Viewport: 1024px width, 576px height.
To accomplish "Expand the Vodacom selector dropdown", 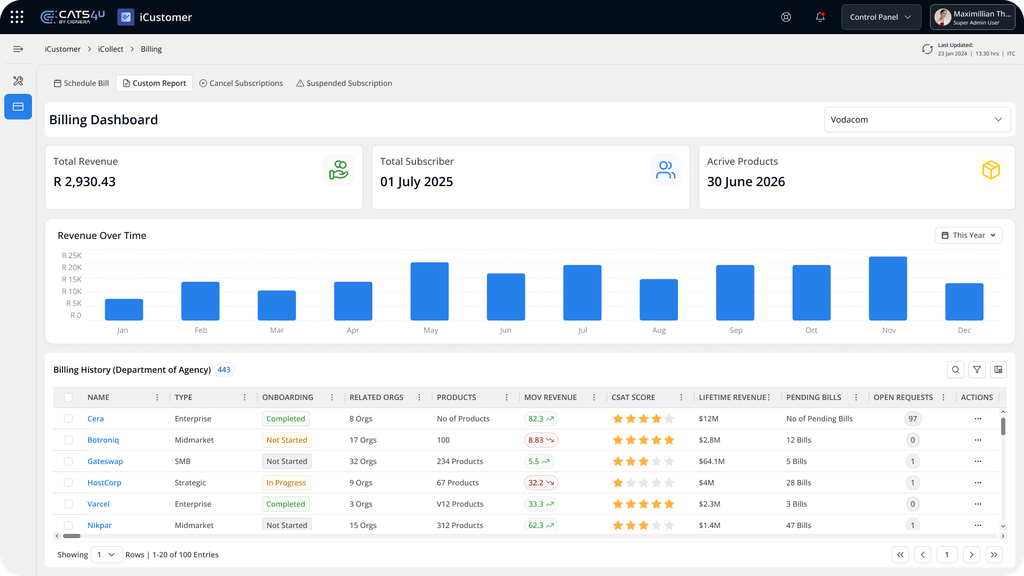I will coord(917,120).
